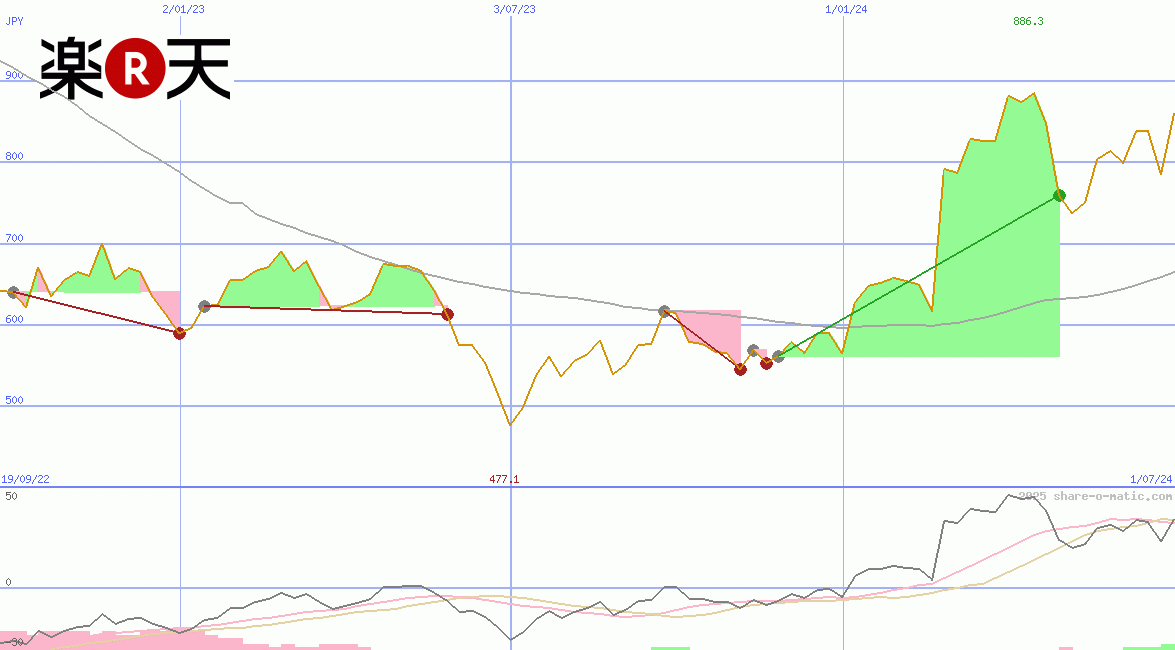Select the green marker ending the green trend line
This screenshot has height=650, width=1175.
[x=1059, y=196]
